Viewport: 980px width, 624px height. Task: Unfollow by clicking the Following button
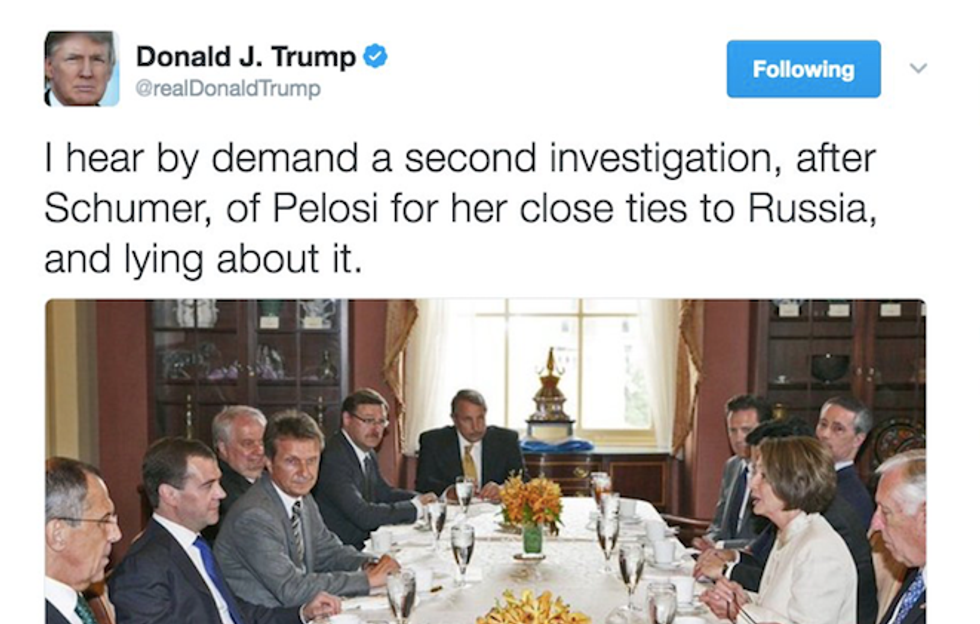pos(803,69)
